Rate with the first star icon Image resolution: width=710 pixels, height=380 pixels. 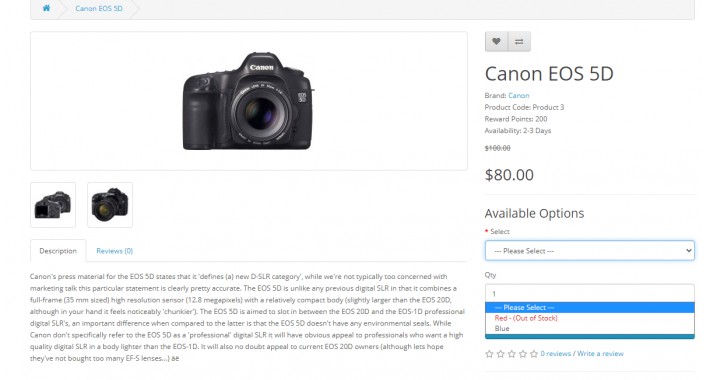[489, 354]
